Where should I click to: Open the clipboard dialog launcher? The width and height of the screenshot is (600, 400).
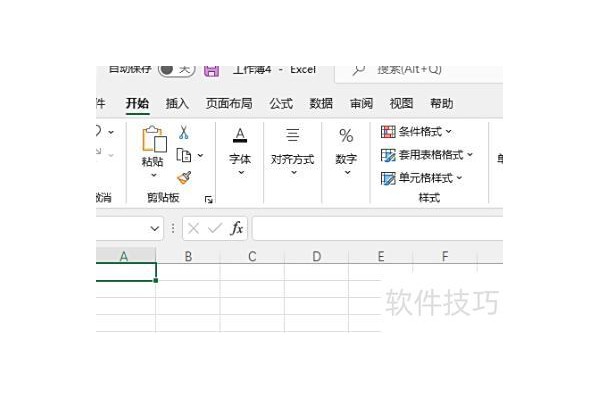click(x=209, y=199)
